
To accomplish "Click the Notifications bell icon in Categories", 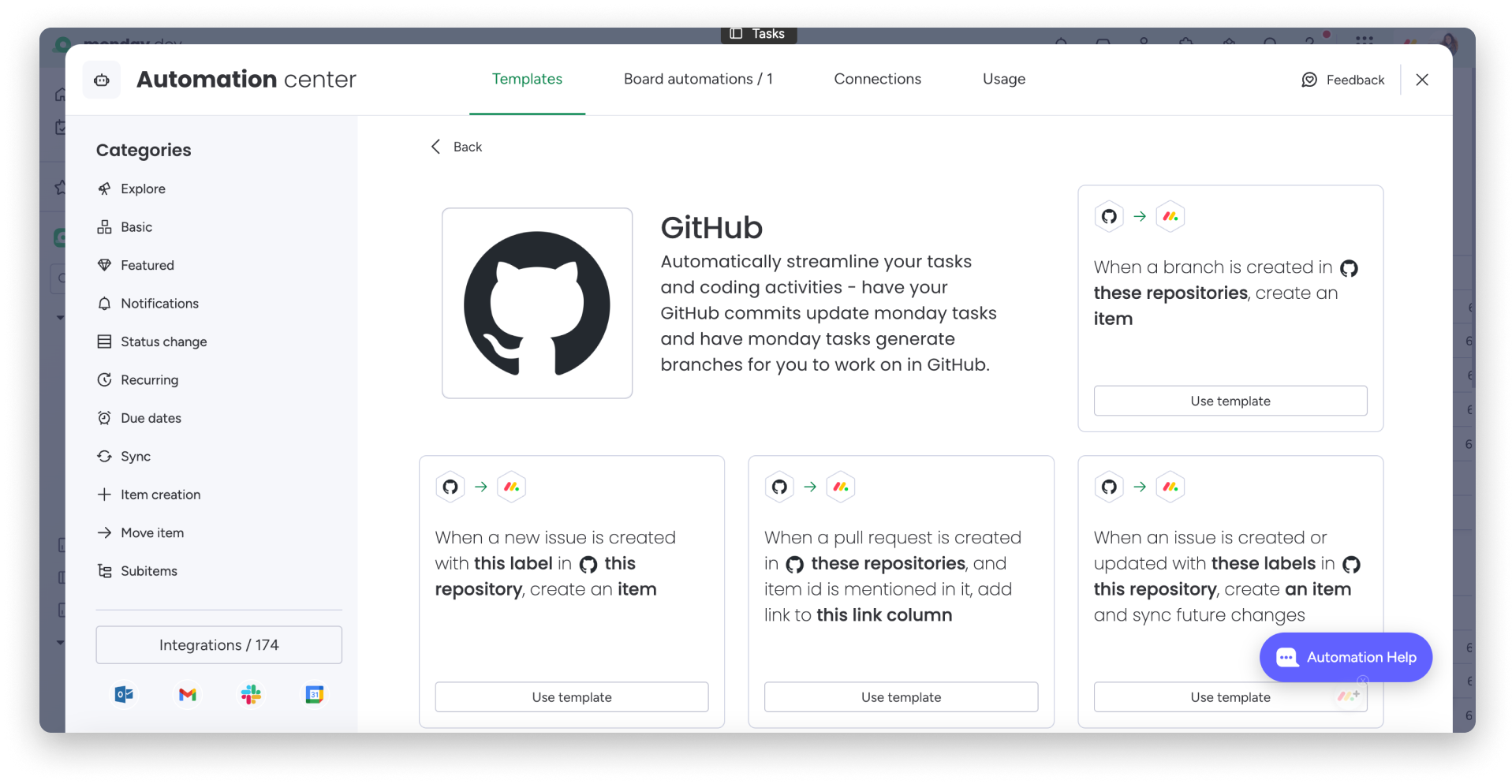I will click(x=104, y=304).
